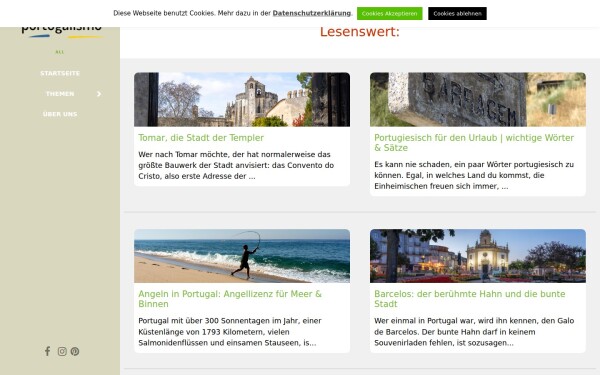Click the Lesenswert heading
The width and height of the screenshot is (600, 375).
click(360, 32)
